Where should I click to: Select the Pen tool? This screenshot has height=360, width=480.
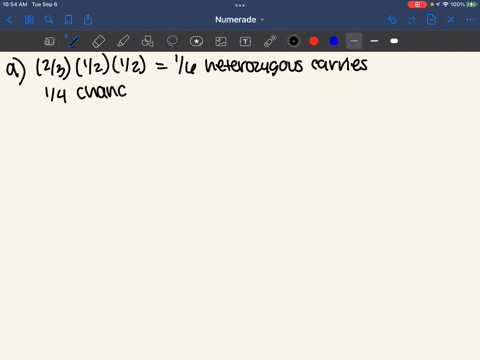(x=74, y=41)
